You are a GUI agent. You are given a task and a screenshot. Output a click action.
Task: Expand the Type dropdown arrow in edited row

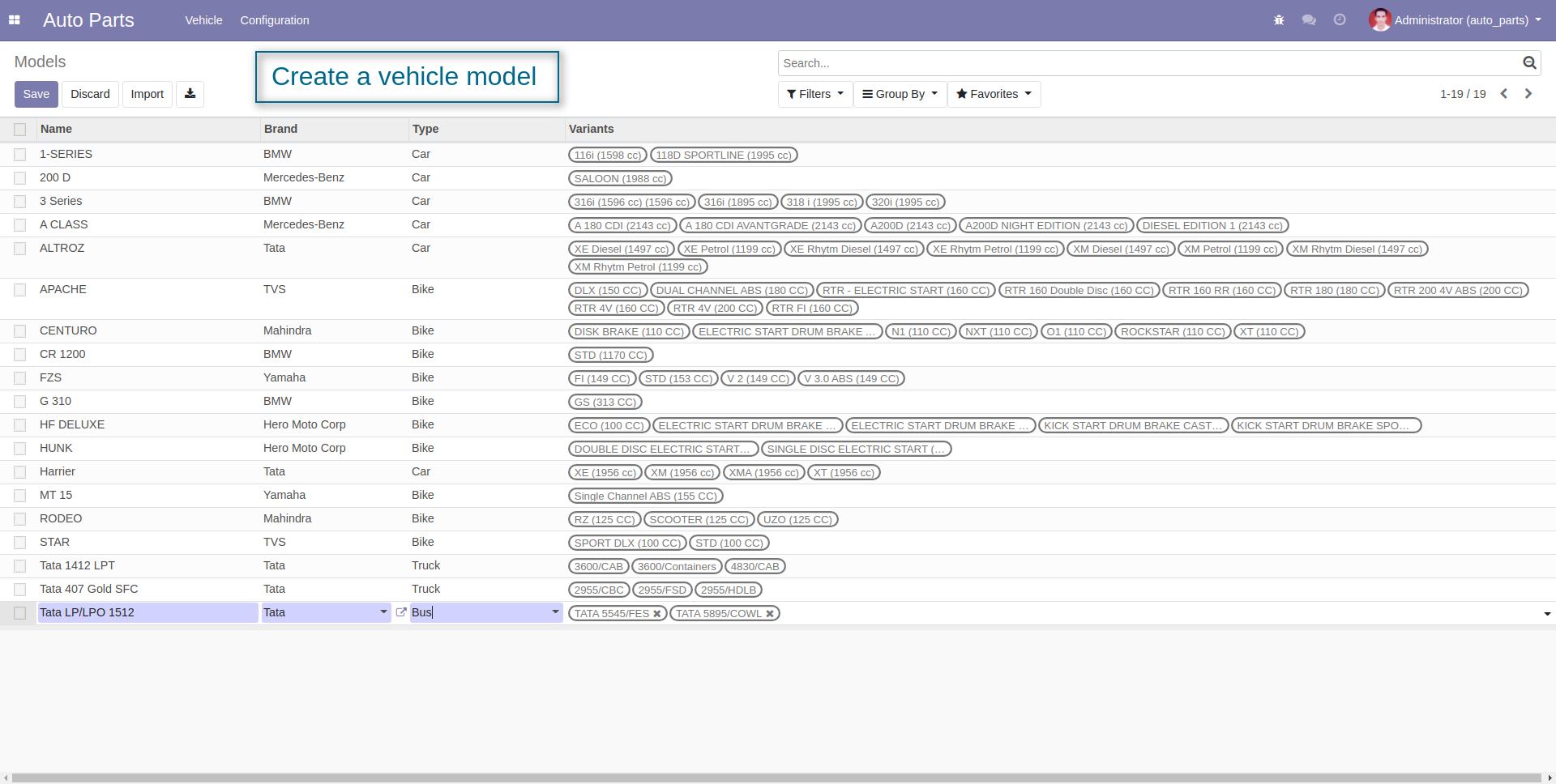click(555, 612)
